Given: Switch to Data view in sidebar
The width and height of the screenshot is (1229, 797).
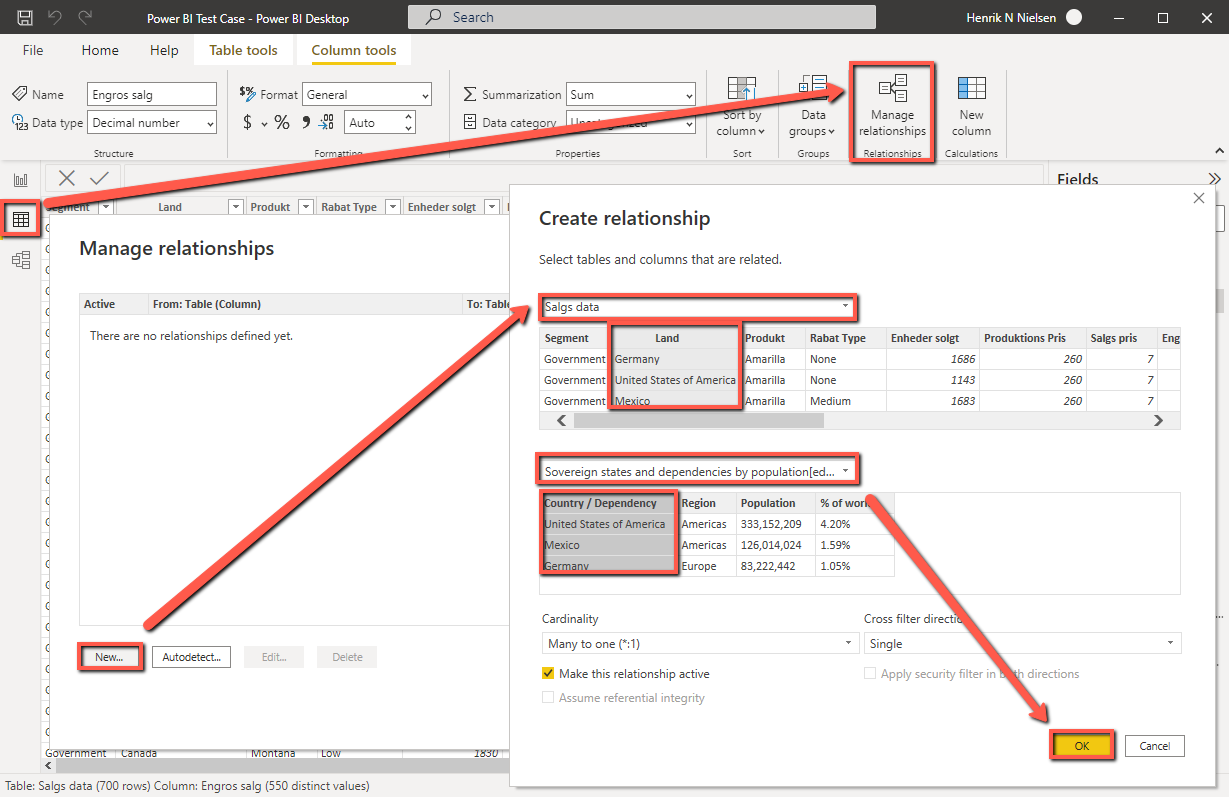Looking at the screenshot, I should coord(20,220).
